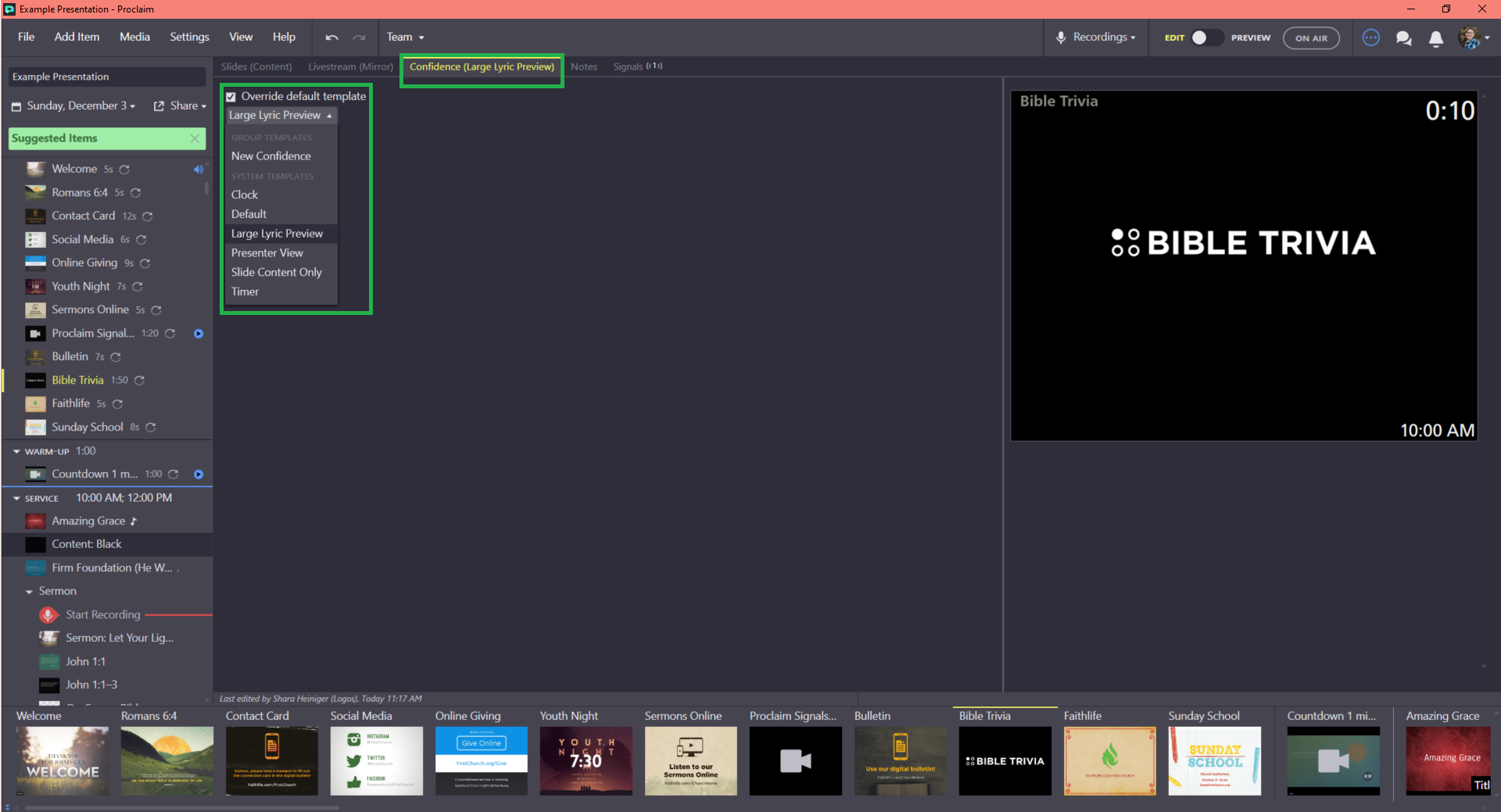Select Timer template option
The height and width of the screenshot is (812, 1501).
point(281,292)
